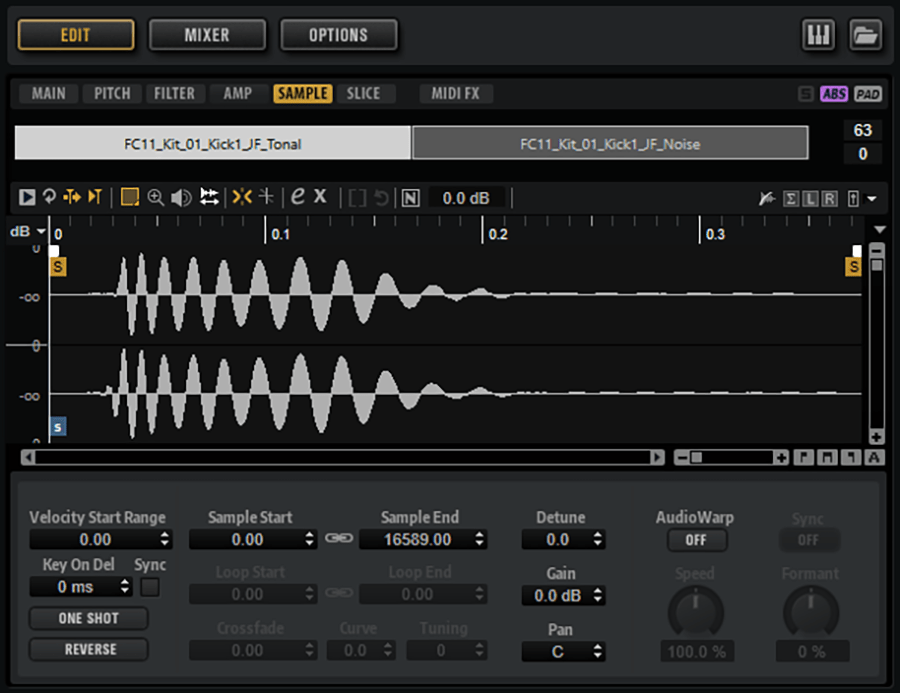Click the revert arrow icon
The height and width of the screenshot is (693, 900).
click(x=381, y=198)
